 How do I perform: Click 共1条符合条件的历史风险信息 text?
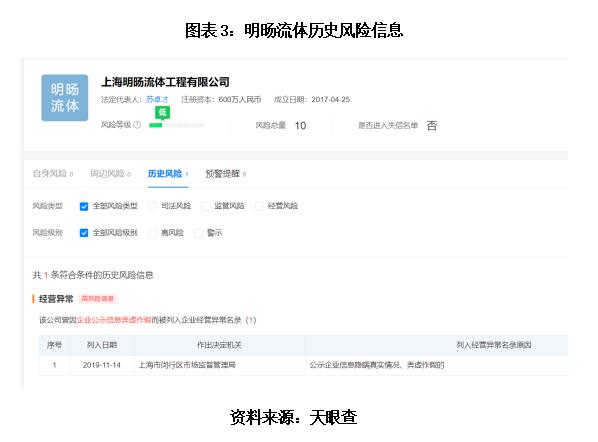point(93,275)
